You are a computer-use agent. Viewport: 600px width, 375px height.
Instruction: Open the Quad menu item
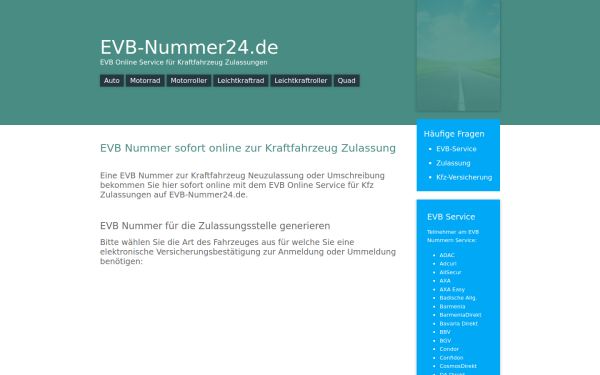click(346, 81)
